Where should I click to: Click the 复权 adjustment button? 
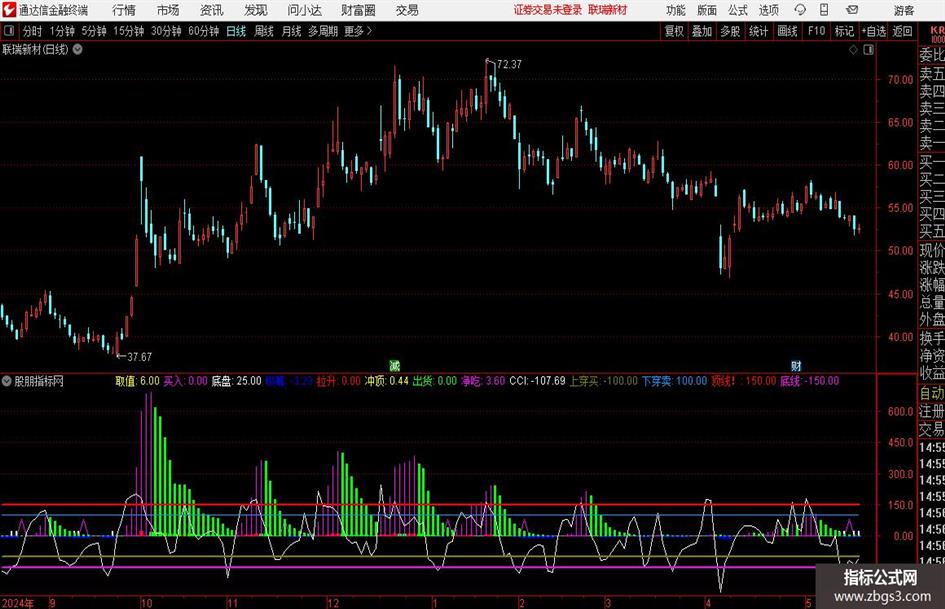click(x=674, y=31)
